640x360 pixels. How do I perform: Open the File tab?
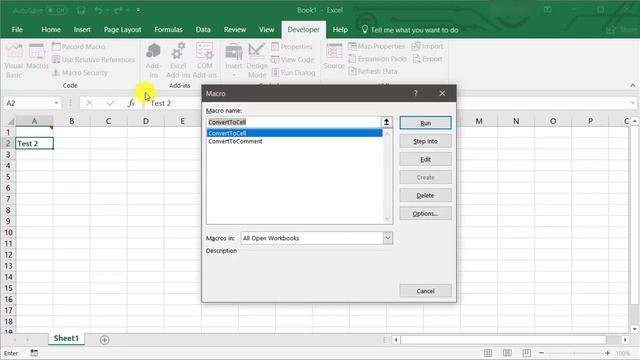pos(17,29)
